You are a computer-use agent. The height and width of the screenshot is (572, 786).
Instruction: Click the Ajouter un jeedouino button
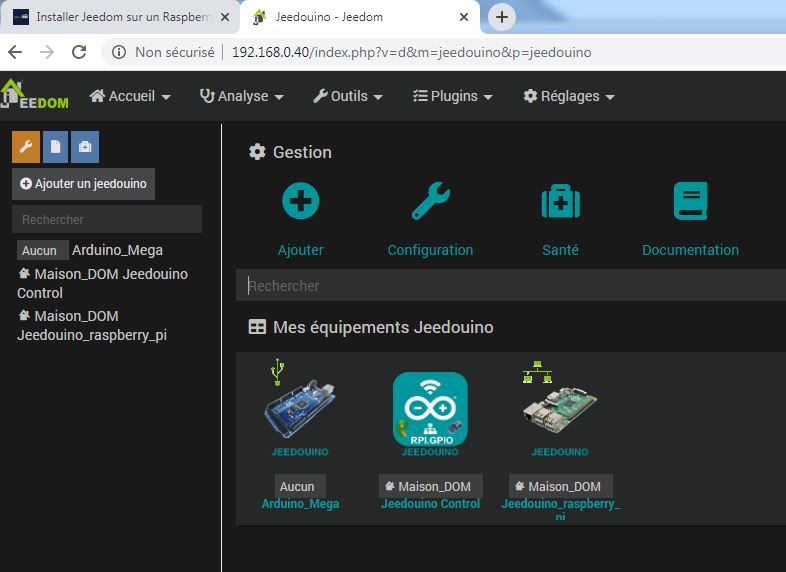[x=83, y=184]
